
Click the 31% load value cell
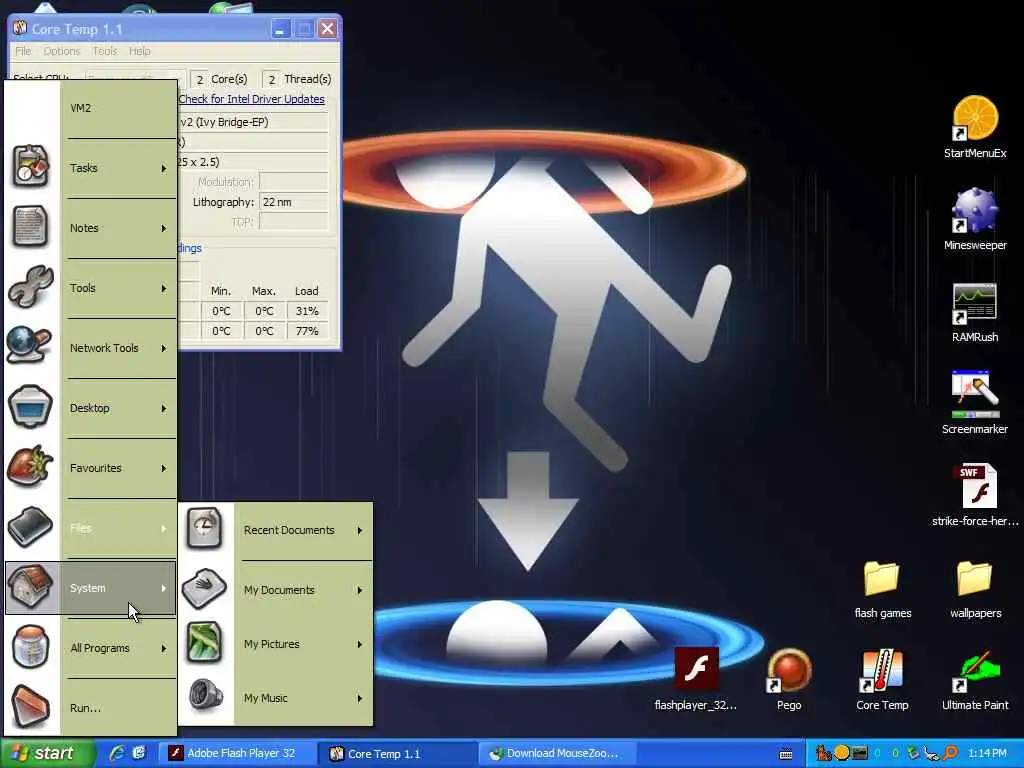click(x=307, y=311)
